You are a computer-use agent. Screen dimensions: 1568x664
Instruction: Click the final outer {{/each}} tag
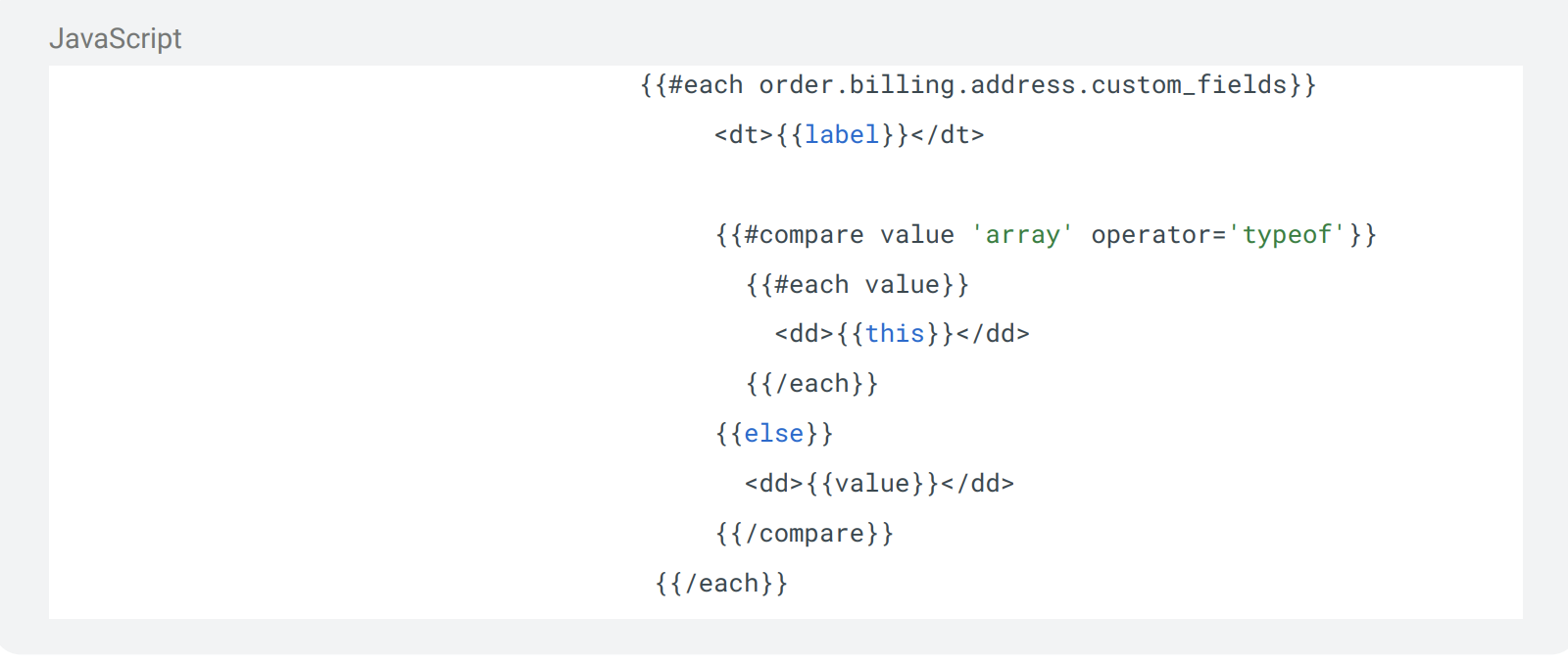721,584
